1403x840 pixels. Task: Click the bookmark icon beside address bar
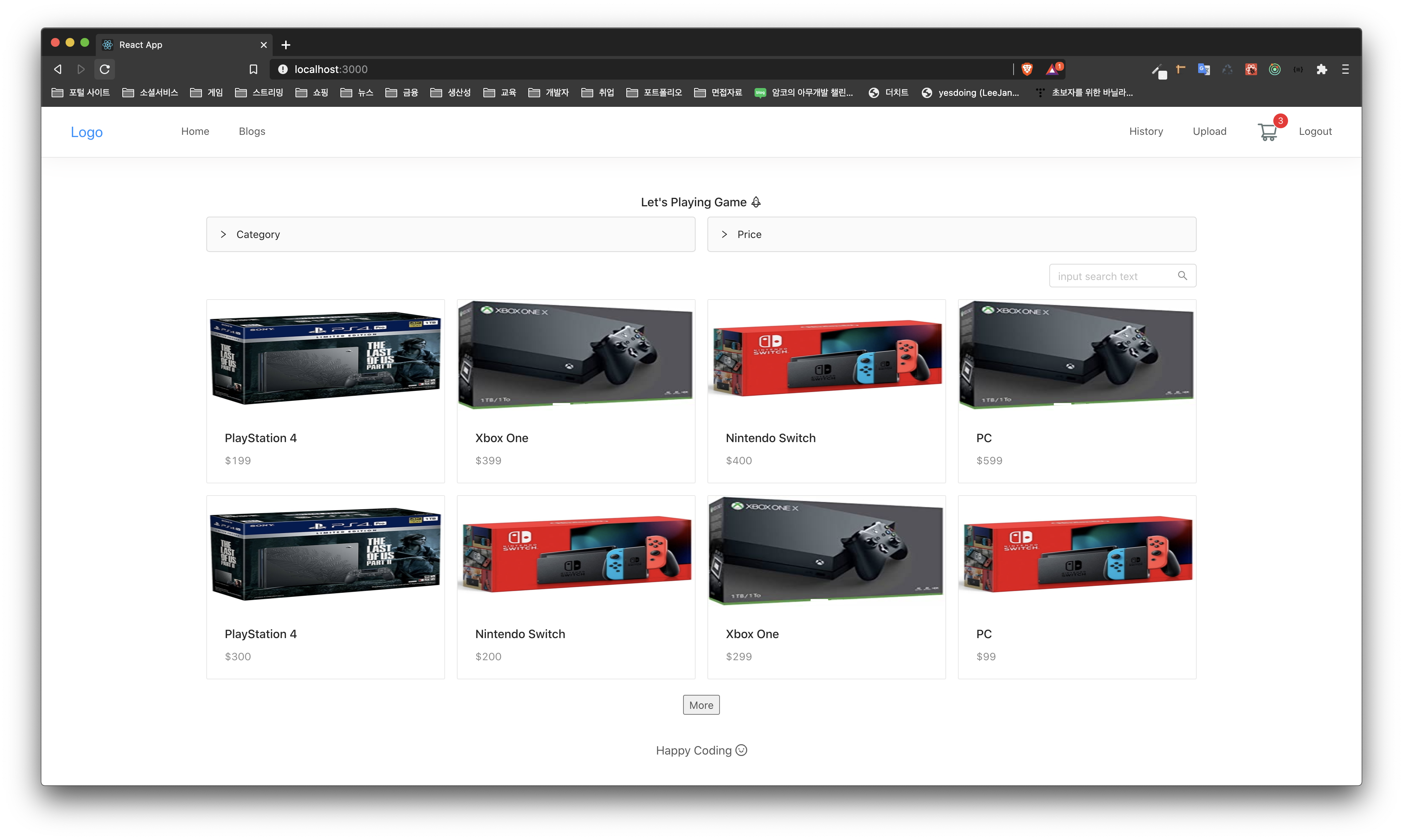[253, 69]
